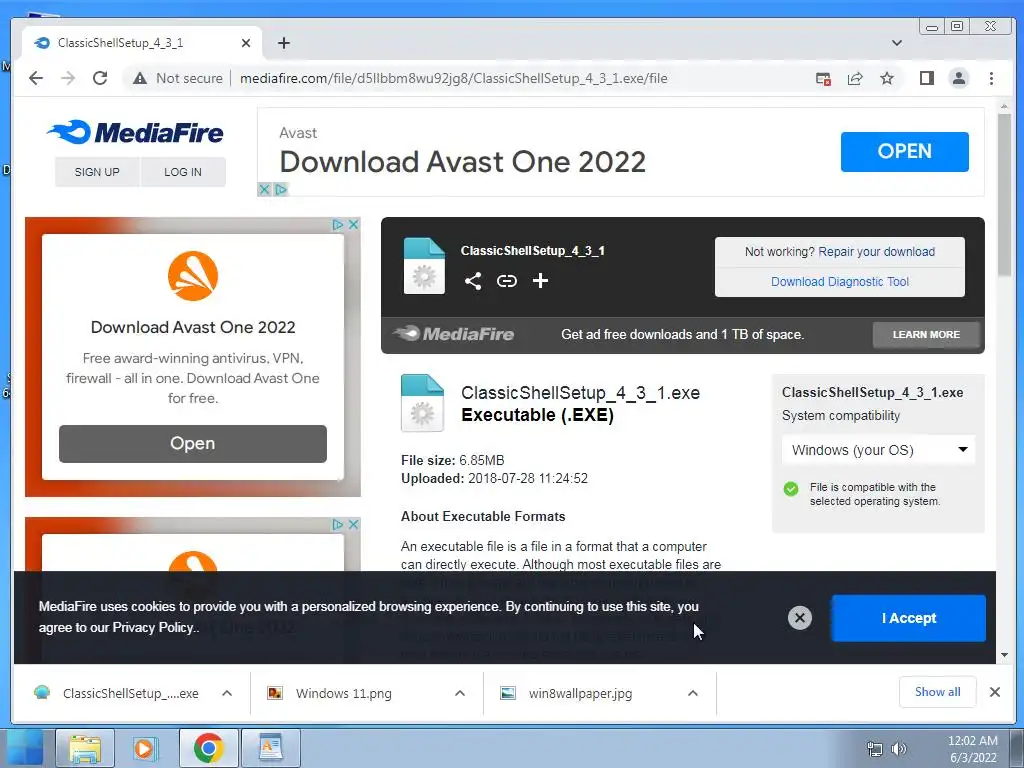Open the Windows (your OS) dropdown
This screenshot has width=1024, height=768.
[878, 450]
